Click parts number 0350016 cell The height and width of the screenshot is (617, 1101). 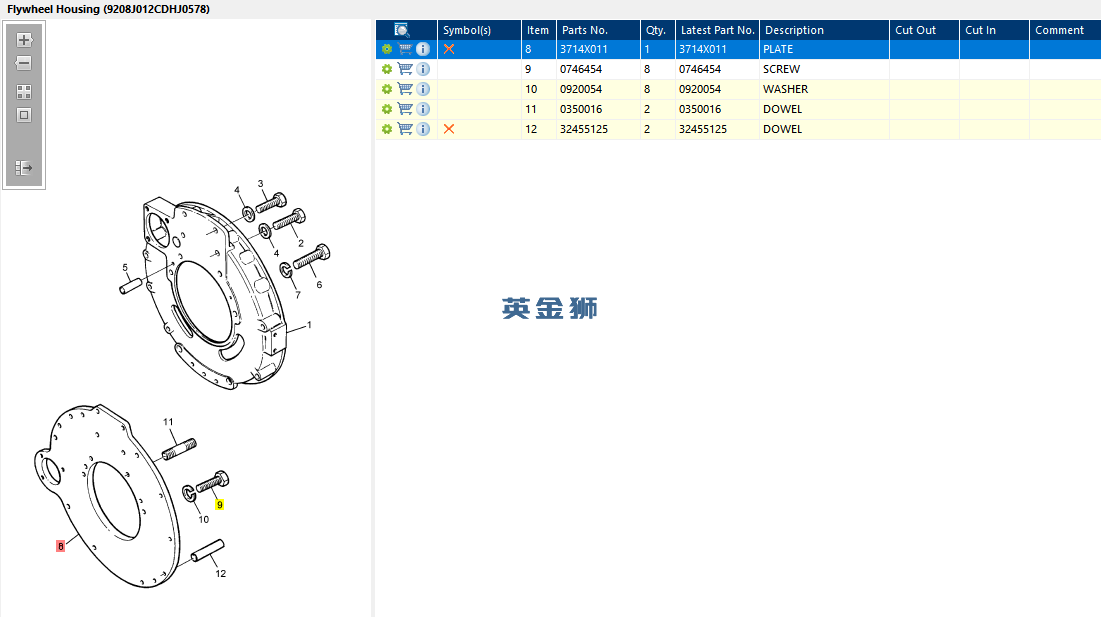pos(598,110)
